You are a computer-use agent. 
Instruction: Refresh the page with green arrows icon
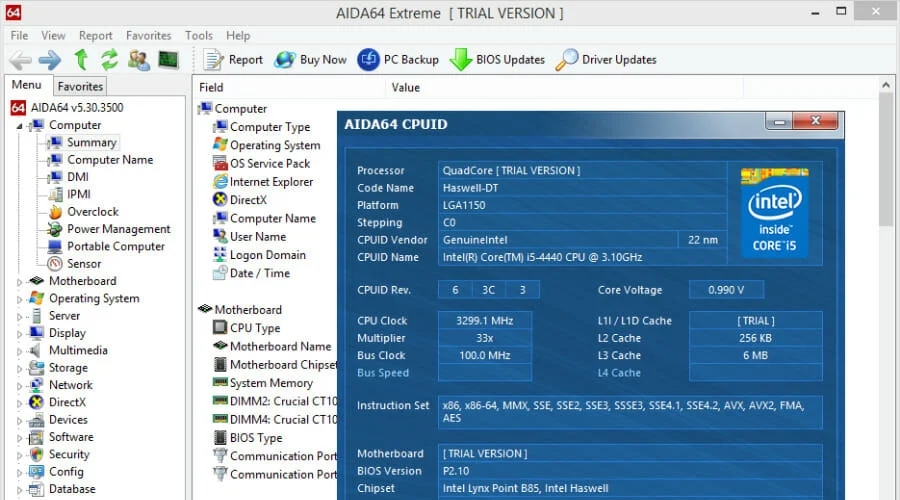(110, 60)
